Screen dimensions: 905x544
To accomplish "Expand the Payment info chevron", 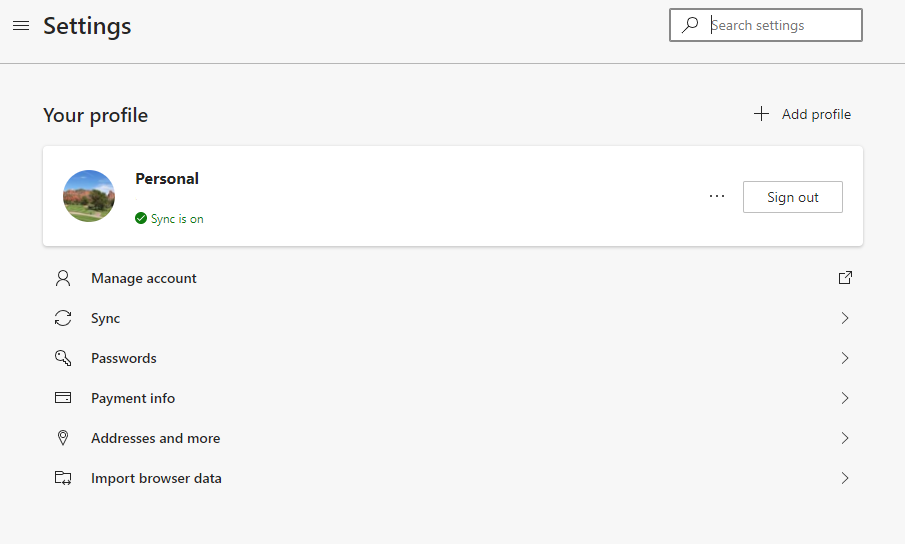I will [x=845, y=398].
